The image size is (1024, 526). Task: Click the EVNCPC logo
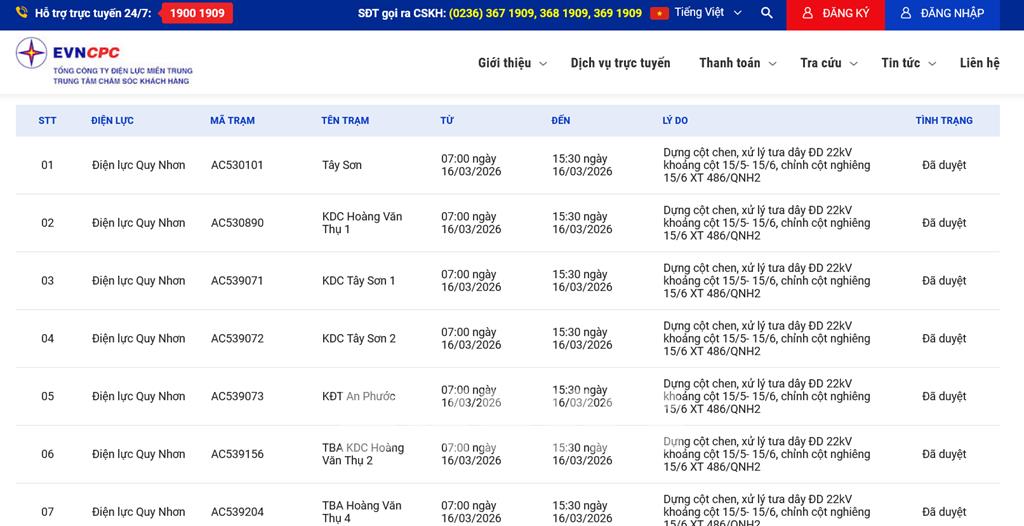point(103,62)
